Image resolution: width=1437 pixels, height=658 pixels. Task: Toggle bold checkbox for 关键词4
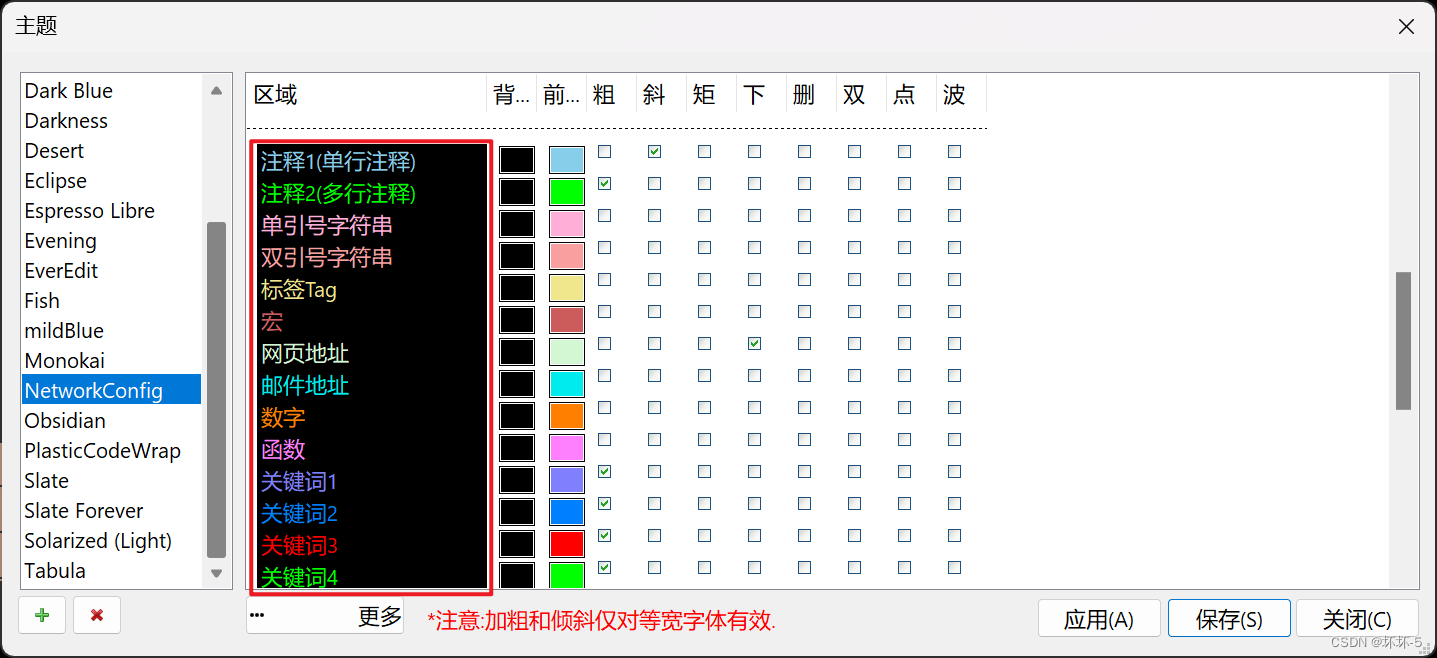[x=604, y=567]
